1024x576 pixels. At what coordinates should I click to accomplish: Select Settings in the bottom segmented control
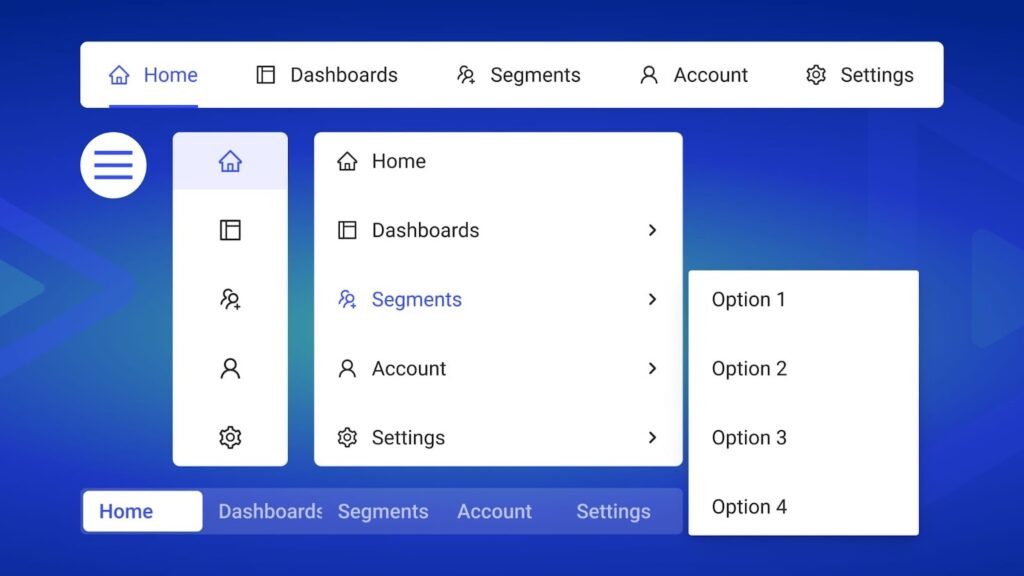(x=613, y=511)
